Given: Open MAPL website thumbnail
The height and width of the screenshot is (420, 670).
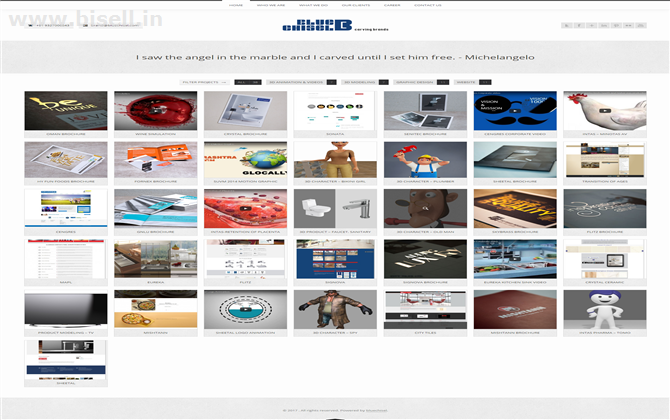Looking at the screenshot, I should [66, 259].
